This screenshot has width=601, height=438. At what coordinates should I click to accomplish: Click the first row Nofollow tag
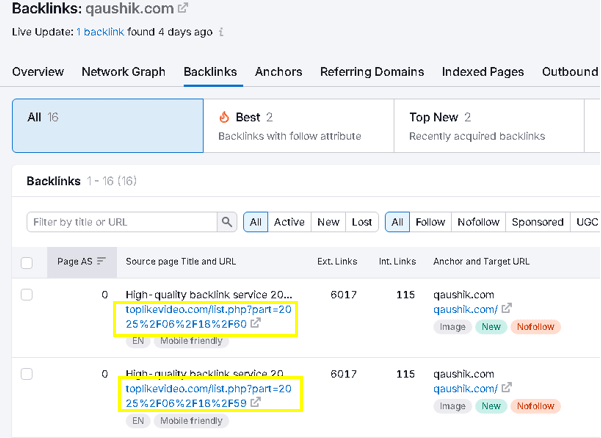535,327
